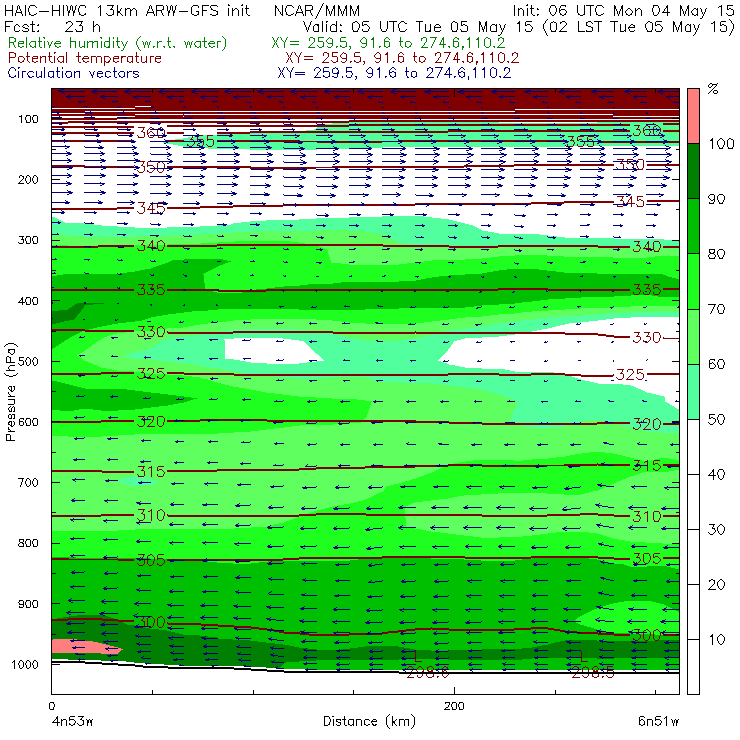Click the colorbar '100' label

coord(721,143)
